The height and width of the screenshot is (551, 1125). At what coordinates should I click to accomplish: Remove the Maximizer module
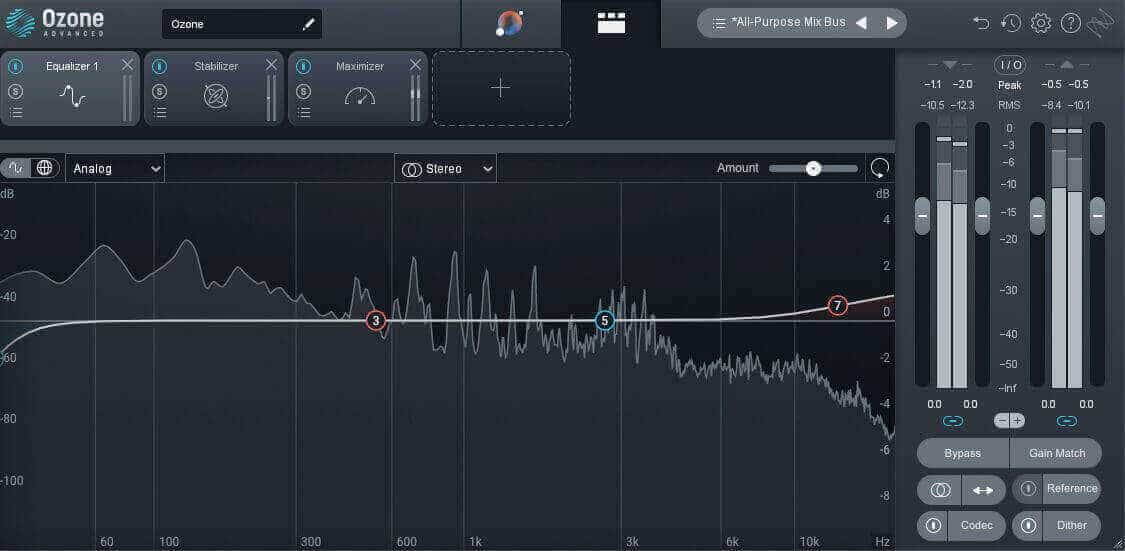pos(415,65)
